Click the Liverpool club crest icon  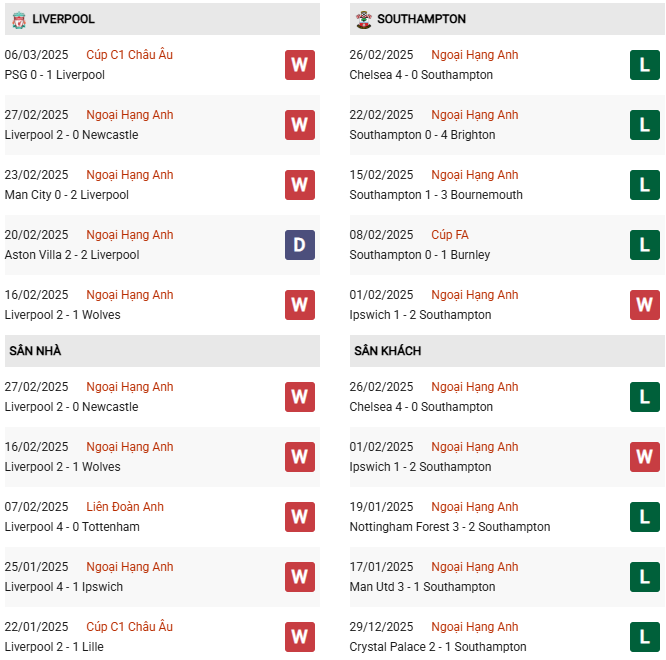(18, 19)
